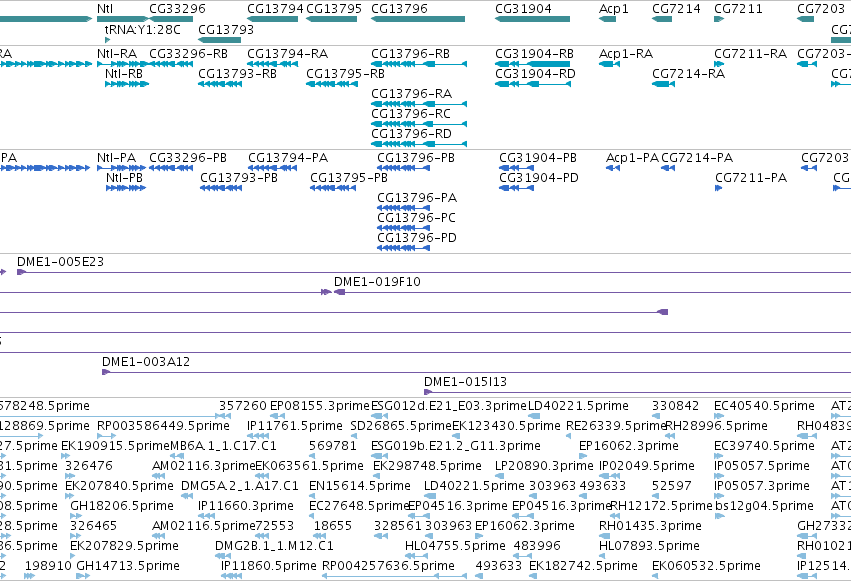
Task: Click the CG13794-PA protein feature
Action: coord(272,168)
